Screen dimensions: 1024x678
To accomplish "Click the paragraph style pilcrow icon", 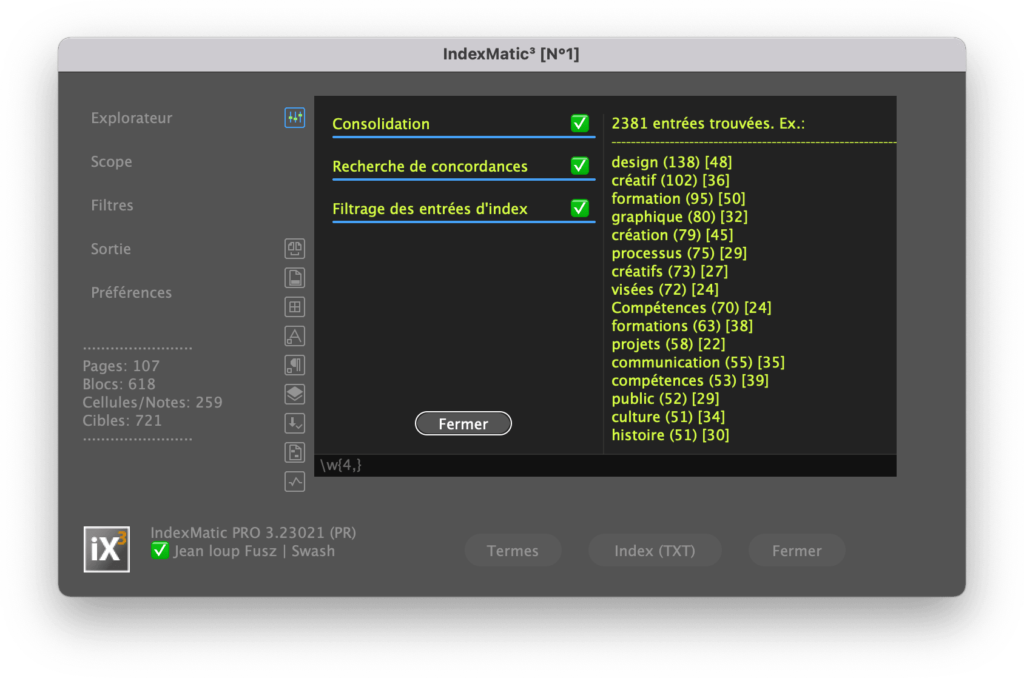I will pos(295,365).
